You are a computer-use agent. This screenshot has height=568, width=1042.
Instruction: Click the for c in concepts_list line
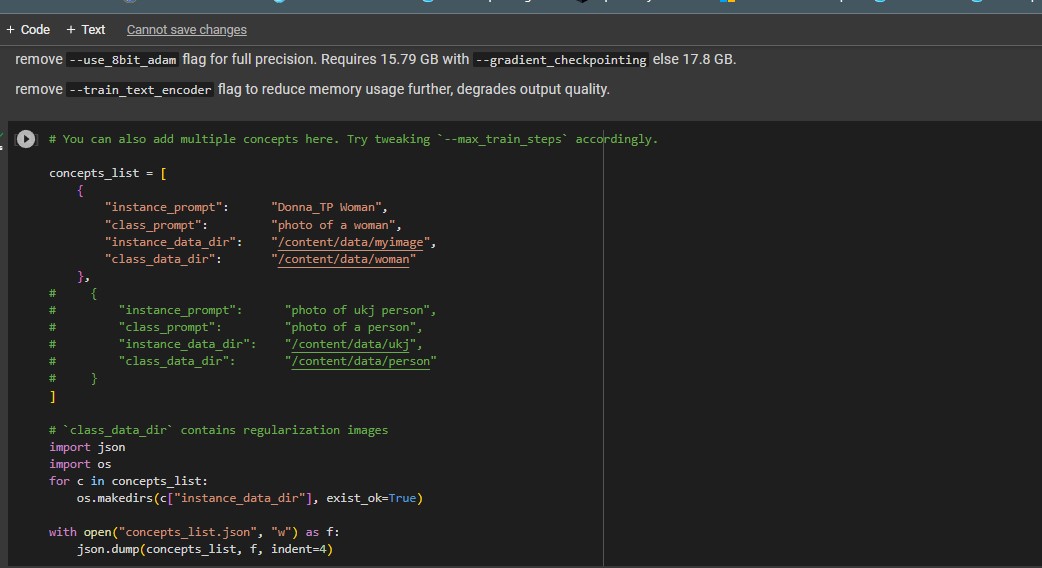click(128, 481)
